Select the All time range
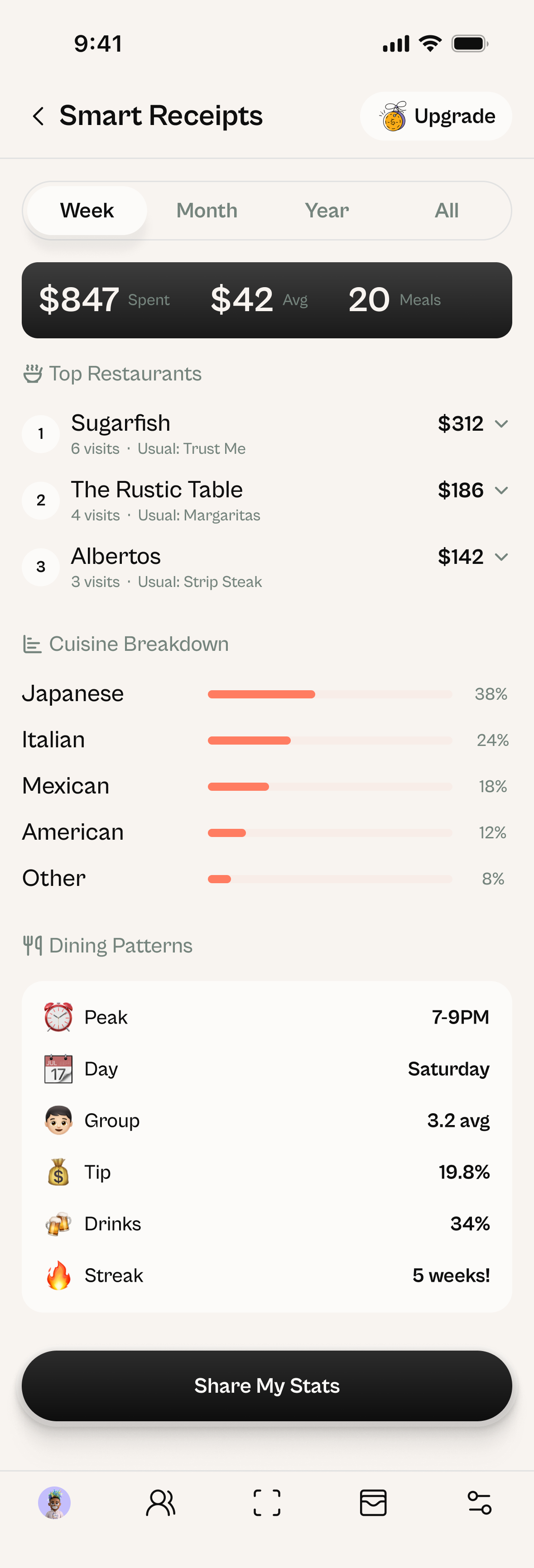The image size is (534, 1568). [x=446, y=211]
